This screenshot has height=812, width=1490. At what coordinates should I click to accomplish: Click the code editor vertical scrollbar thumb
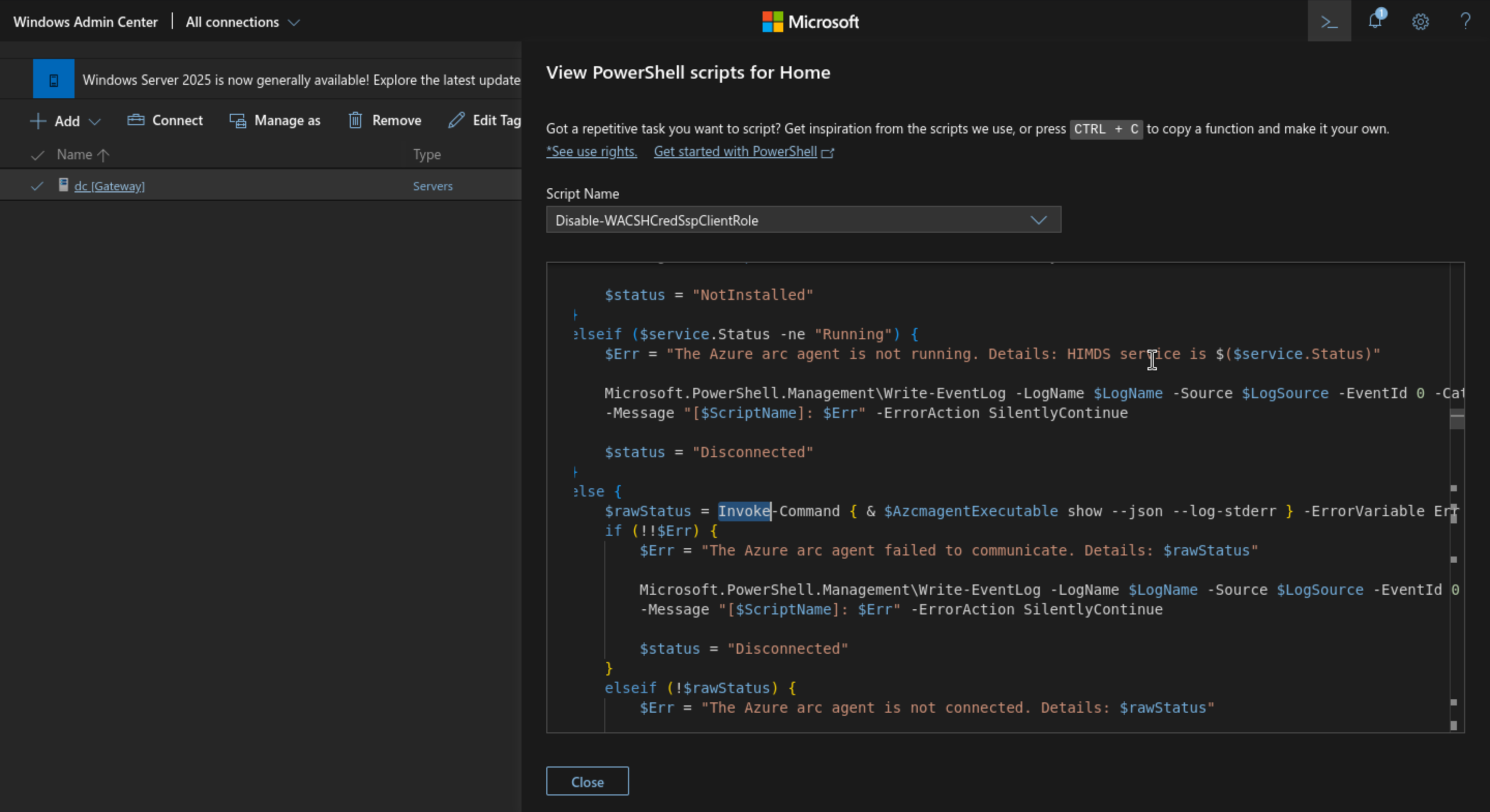(1457, 419)
